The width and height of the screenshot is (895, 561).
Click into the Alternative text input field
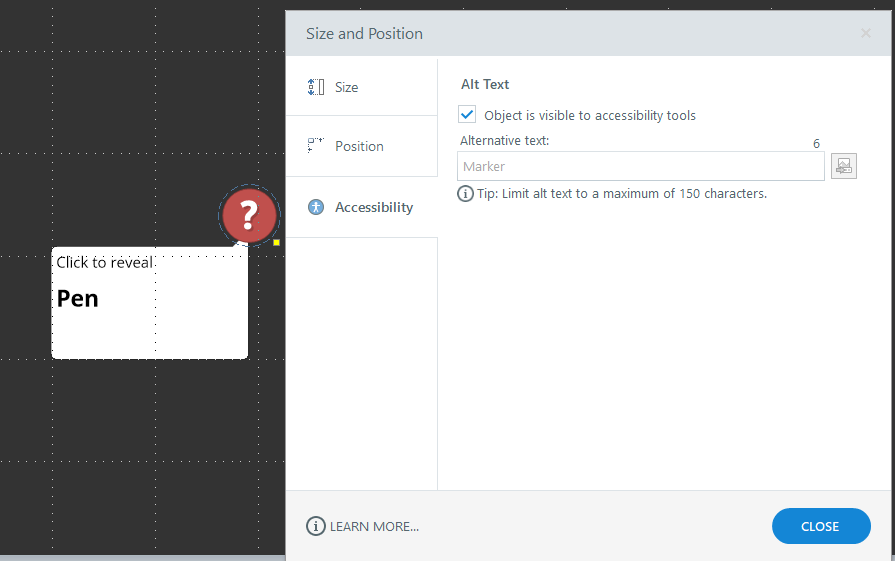[640, 166]
